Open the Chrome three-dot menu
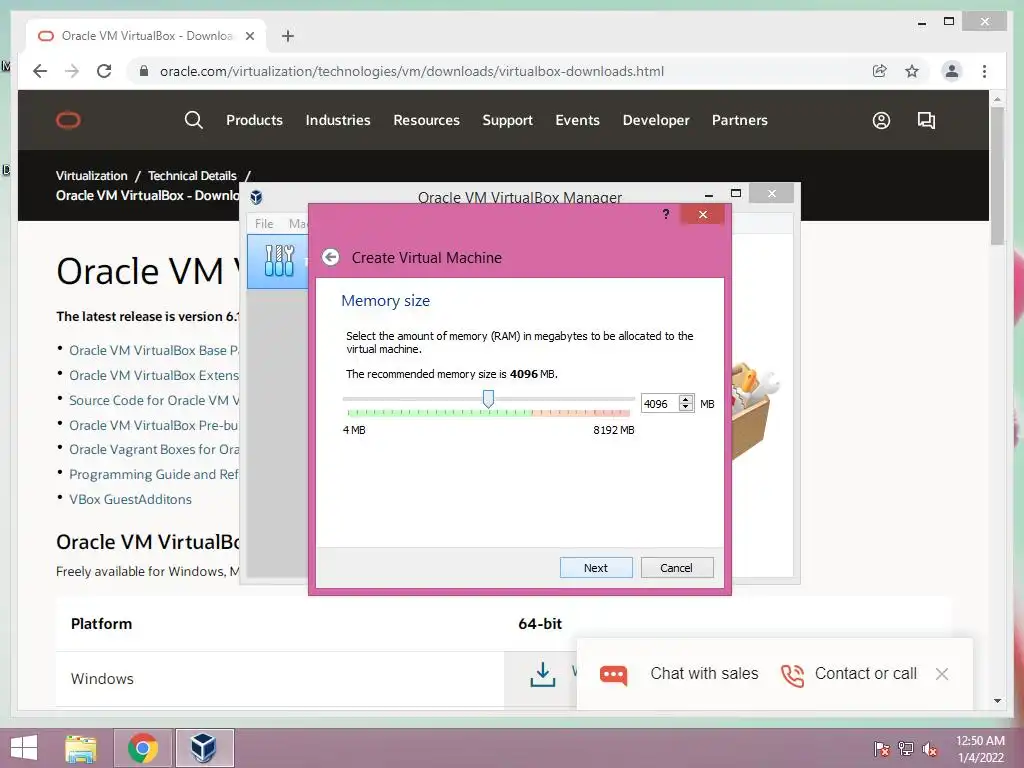Image resolution: width=1024 pixels, height=768 pixels. 984,71
